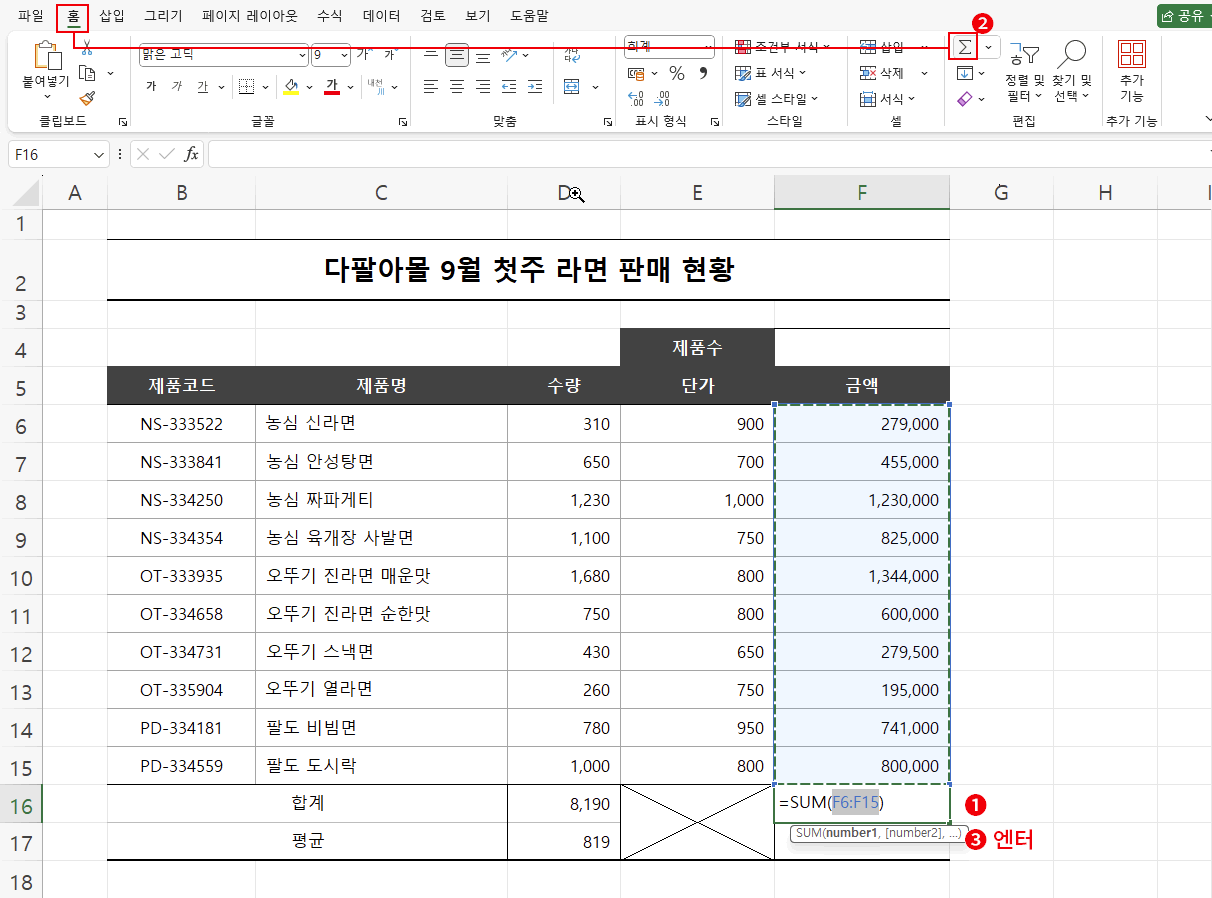Image resolution: width=1212 pixels, height=898 pixels.
Task: Click the 삭제 delete cells button
Action: 882,73
